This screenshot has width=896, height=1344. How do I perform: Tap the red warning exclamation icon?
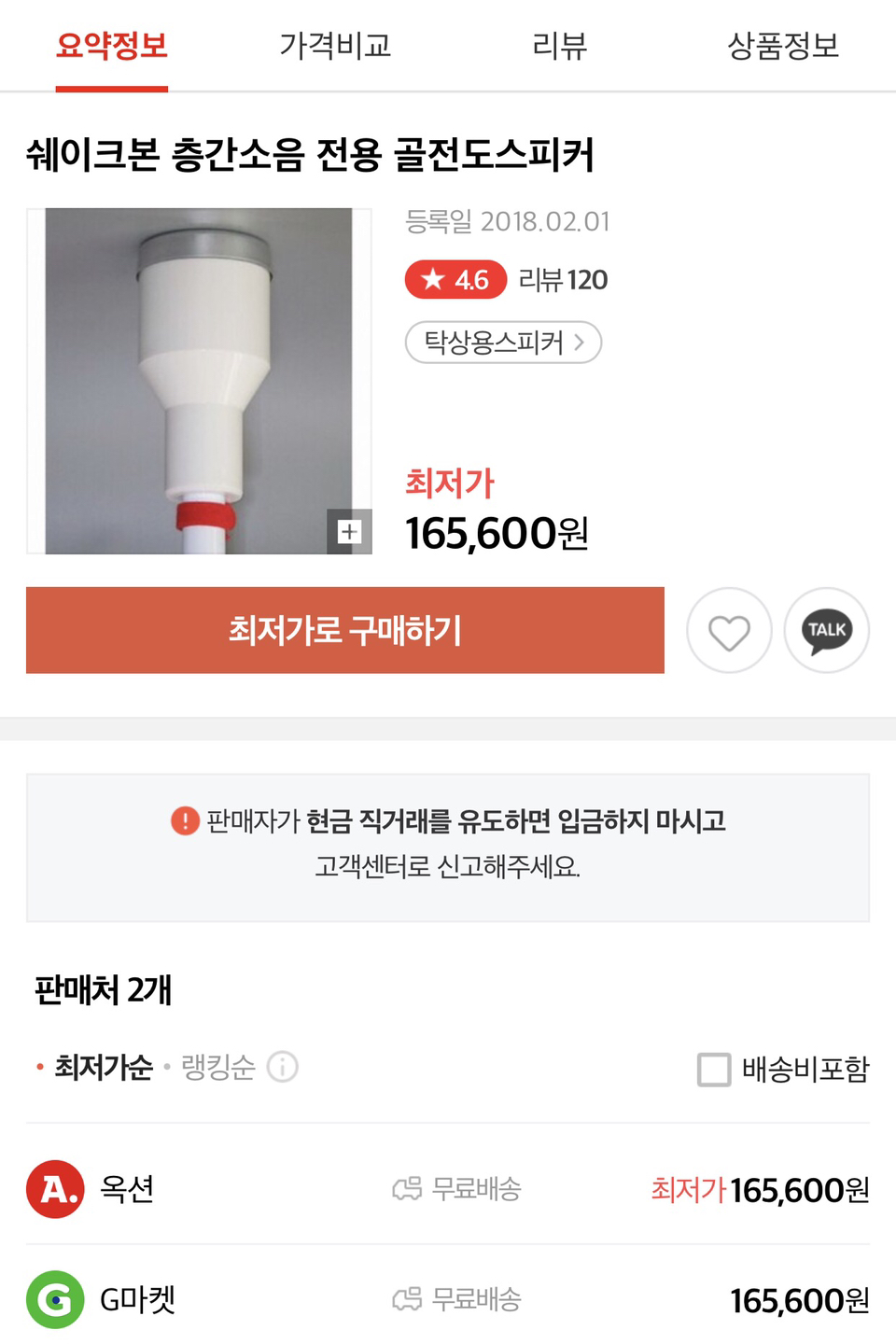(185, 821)
